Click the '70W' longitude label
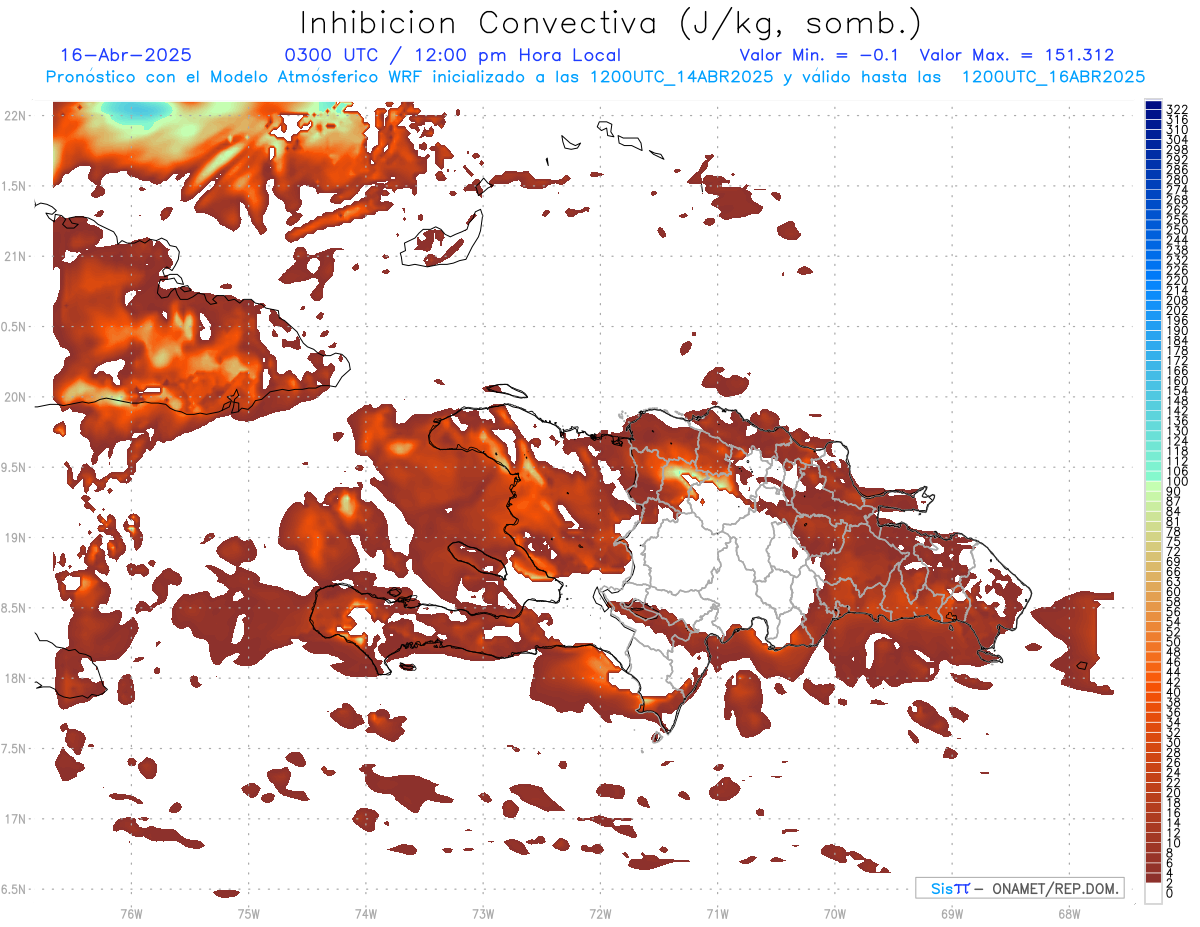The height and width of the screenshot is (927, 1200). [835, 913]
